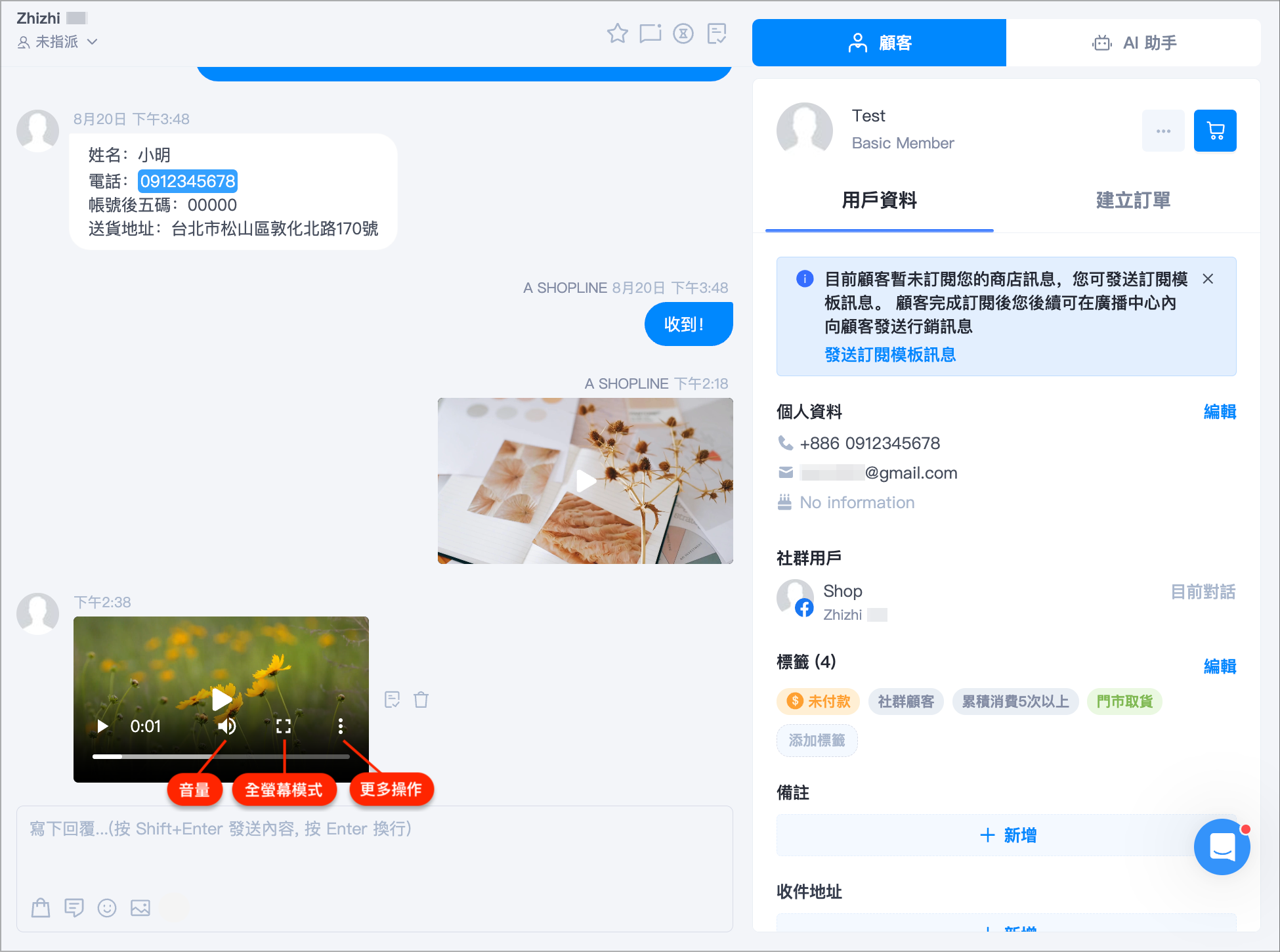
Task: Select the 門市取貨 tag
Action: [x=1124, y=701]
